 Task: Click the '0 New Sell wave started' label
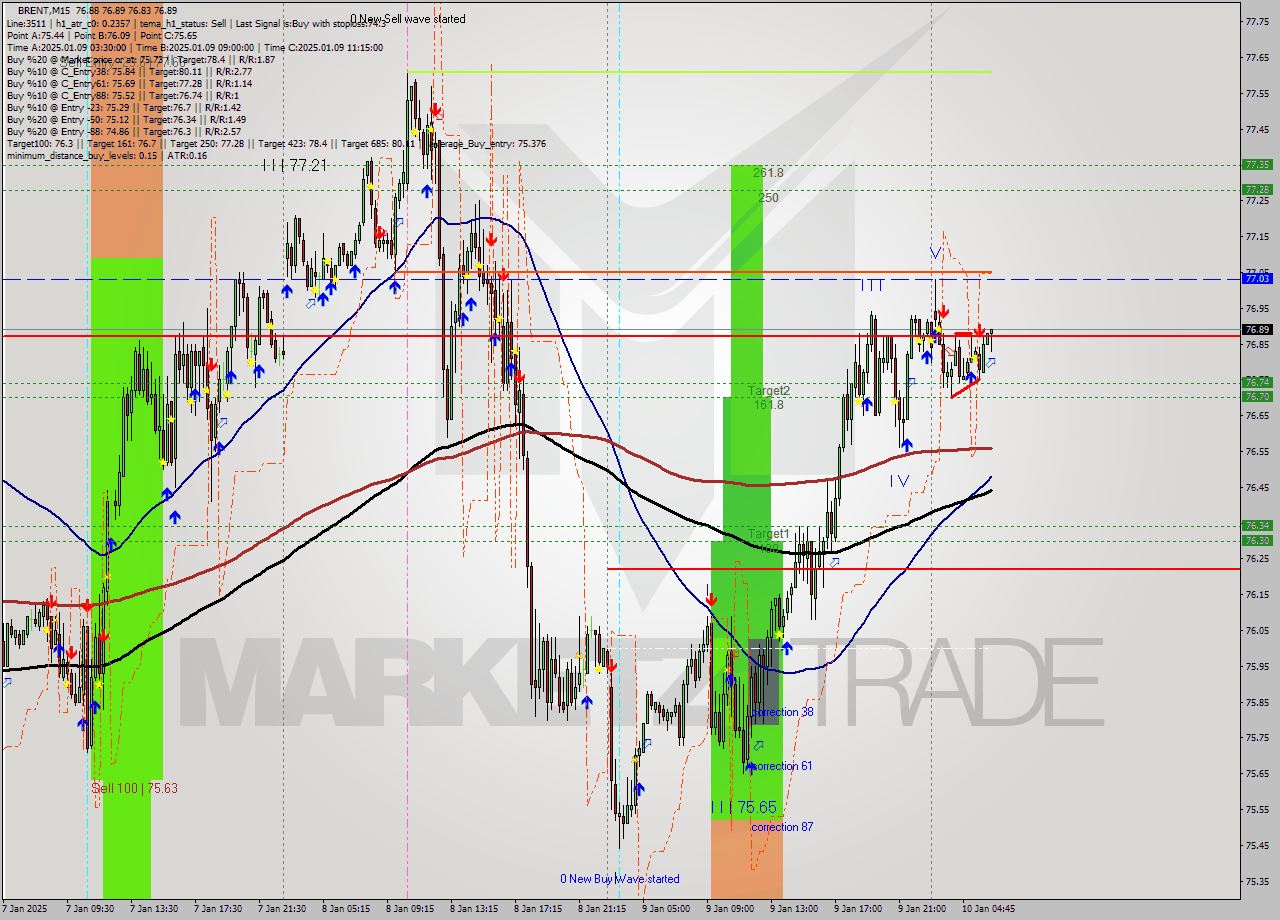pos(407,19)
